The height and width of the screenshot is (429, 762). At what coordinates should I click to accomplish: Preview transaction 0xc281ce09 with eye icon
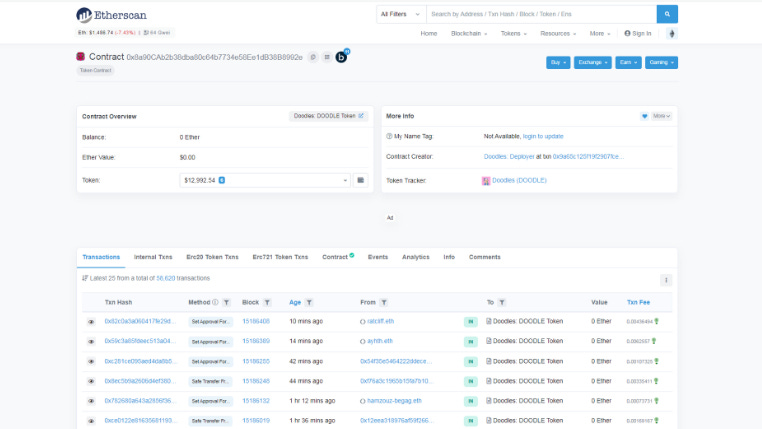(91, 361)
